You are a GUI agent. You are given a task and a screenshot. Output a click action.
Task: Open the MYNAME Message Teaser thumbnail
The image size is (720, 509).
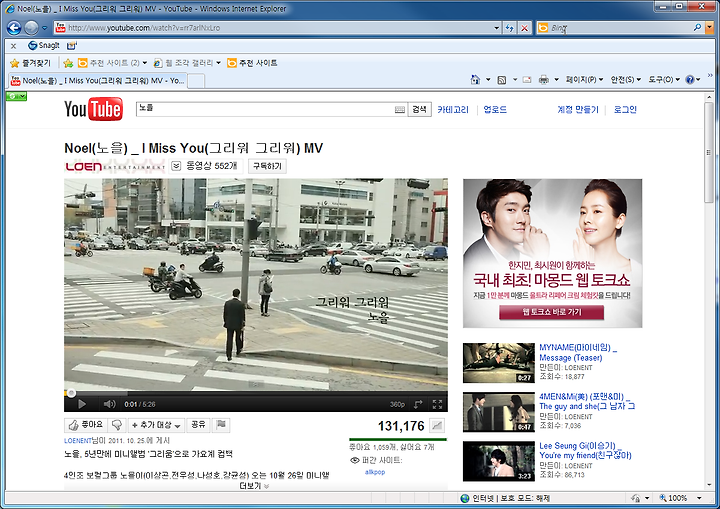click(499, 363)
